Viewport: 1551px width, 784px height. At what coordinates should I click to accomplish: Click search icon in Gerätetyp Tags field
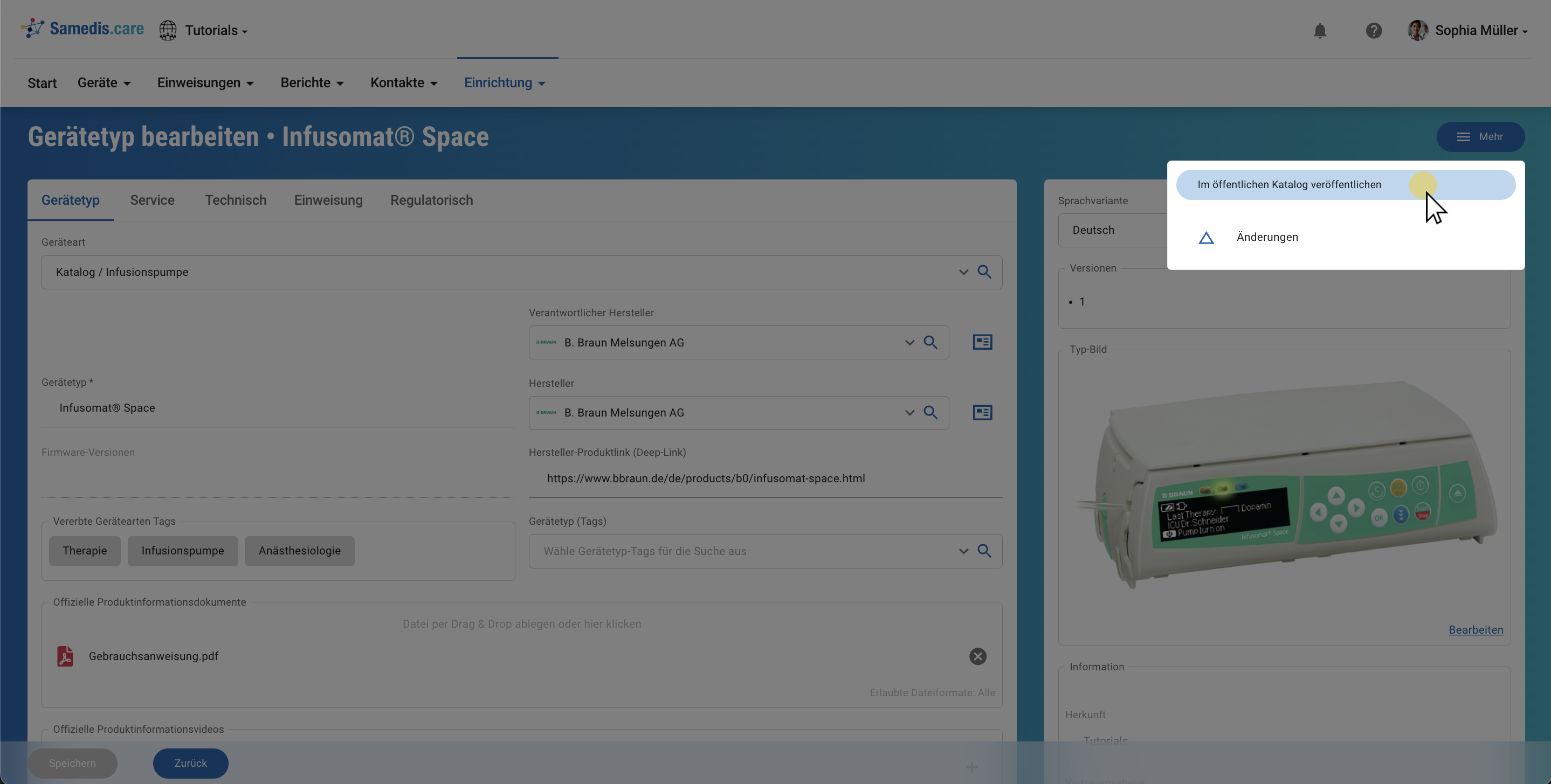[x=984, y=551]
